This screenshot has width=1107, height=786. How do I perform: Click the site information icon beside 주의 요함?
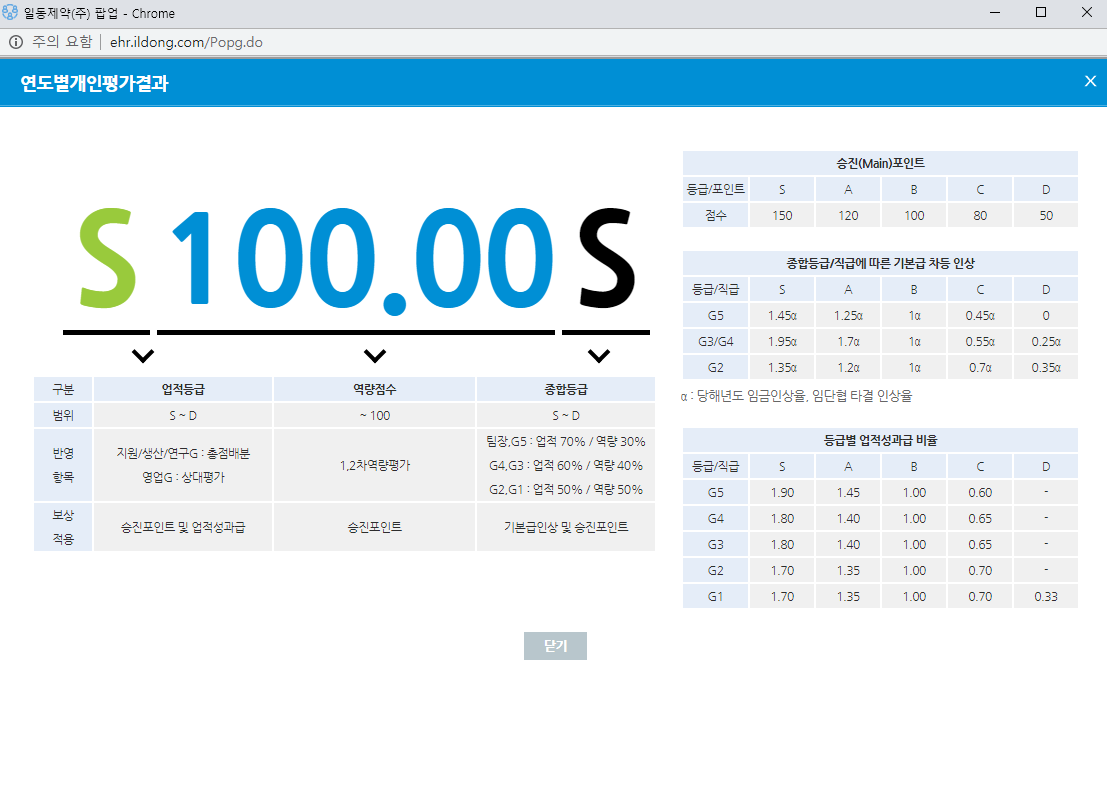point(15,42)
